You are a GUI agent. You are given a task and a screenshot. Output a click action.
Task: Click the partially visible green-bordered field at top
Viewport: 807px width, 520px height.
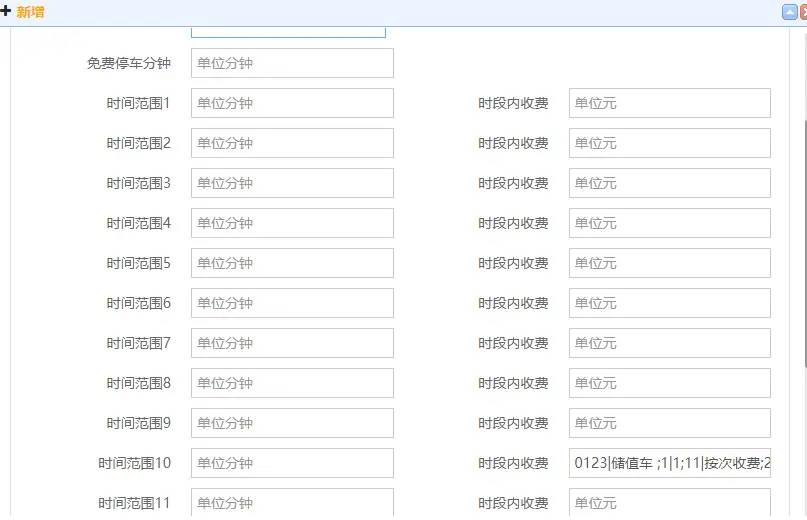point(288,31)
